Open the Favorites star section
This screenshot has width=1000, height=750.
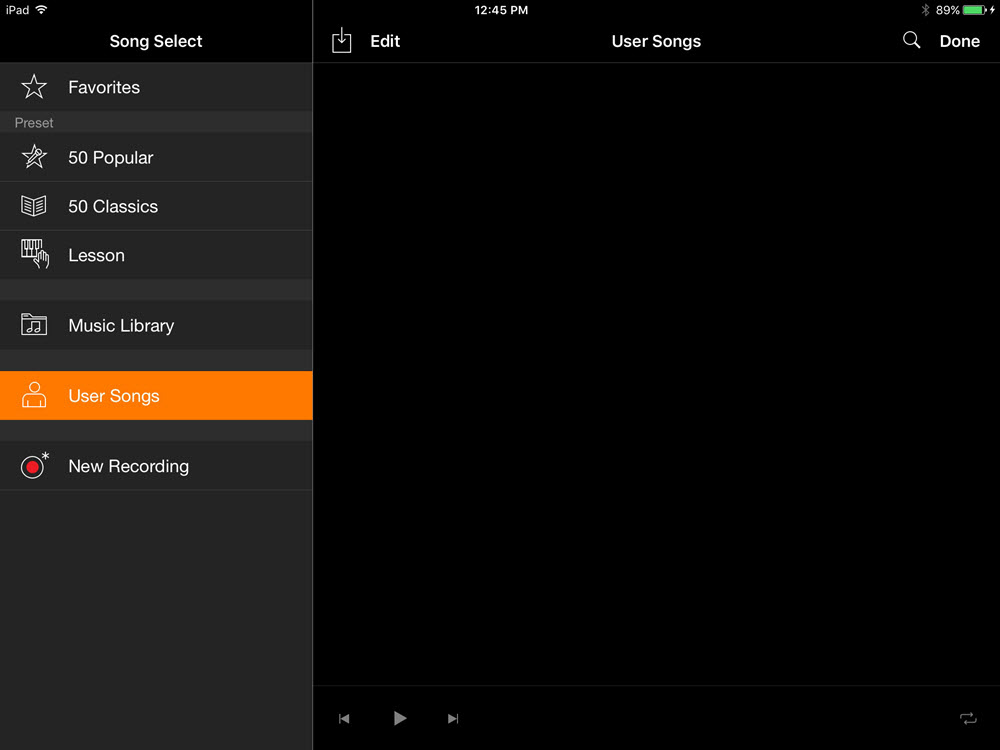click(33, 87)
